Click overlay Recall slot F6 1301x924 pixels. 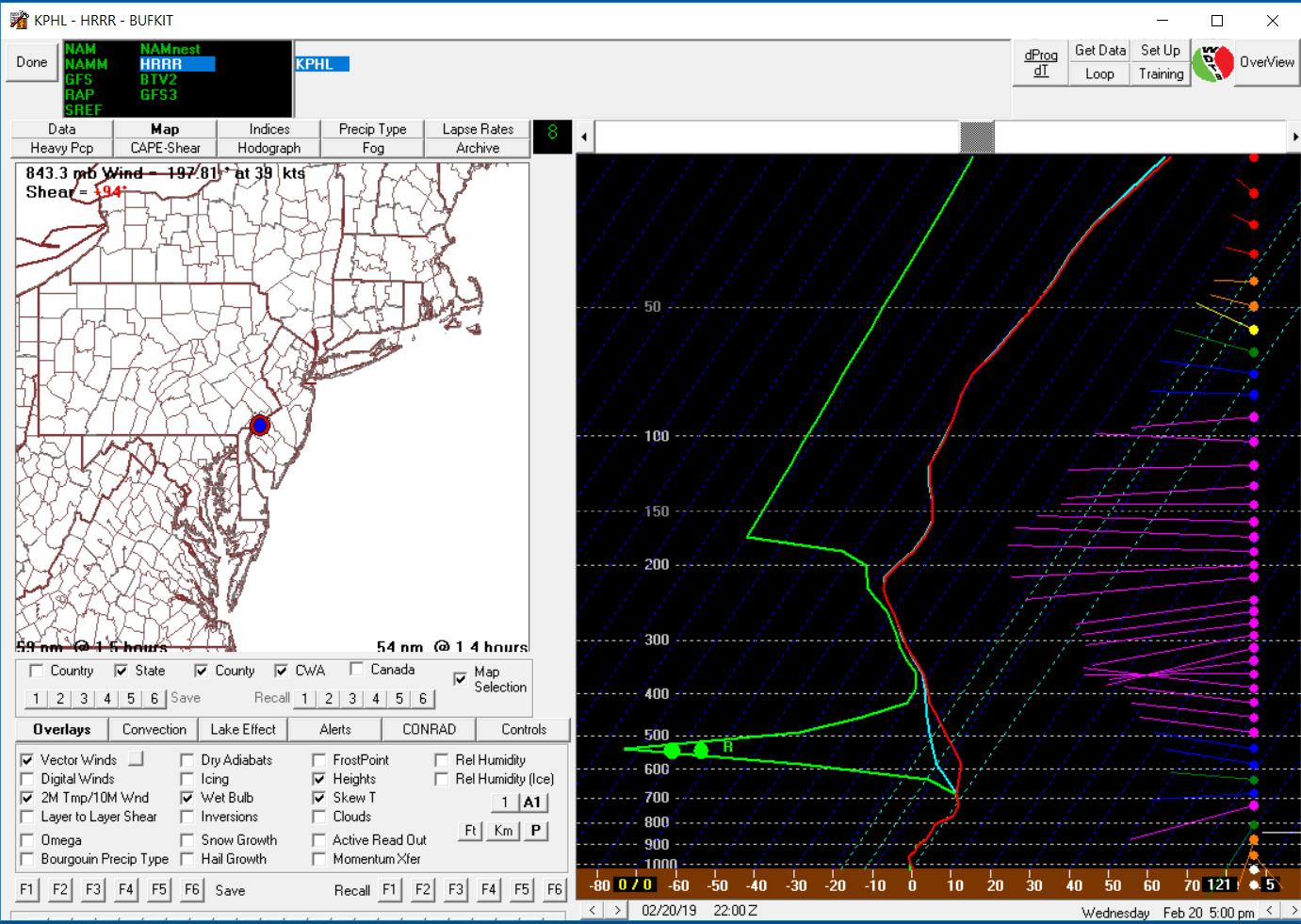(x=555, y=889)
